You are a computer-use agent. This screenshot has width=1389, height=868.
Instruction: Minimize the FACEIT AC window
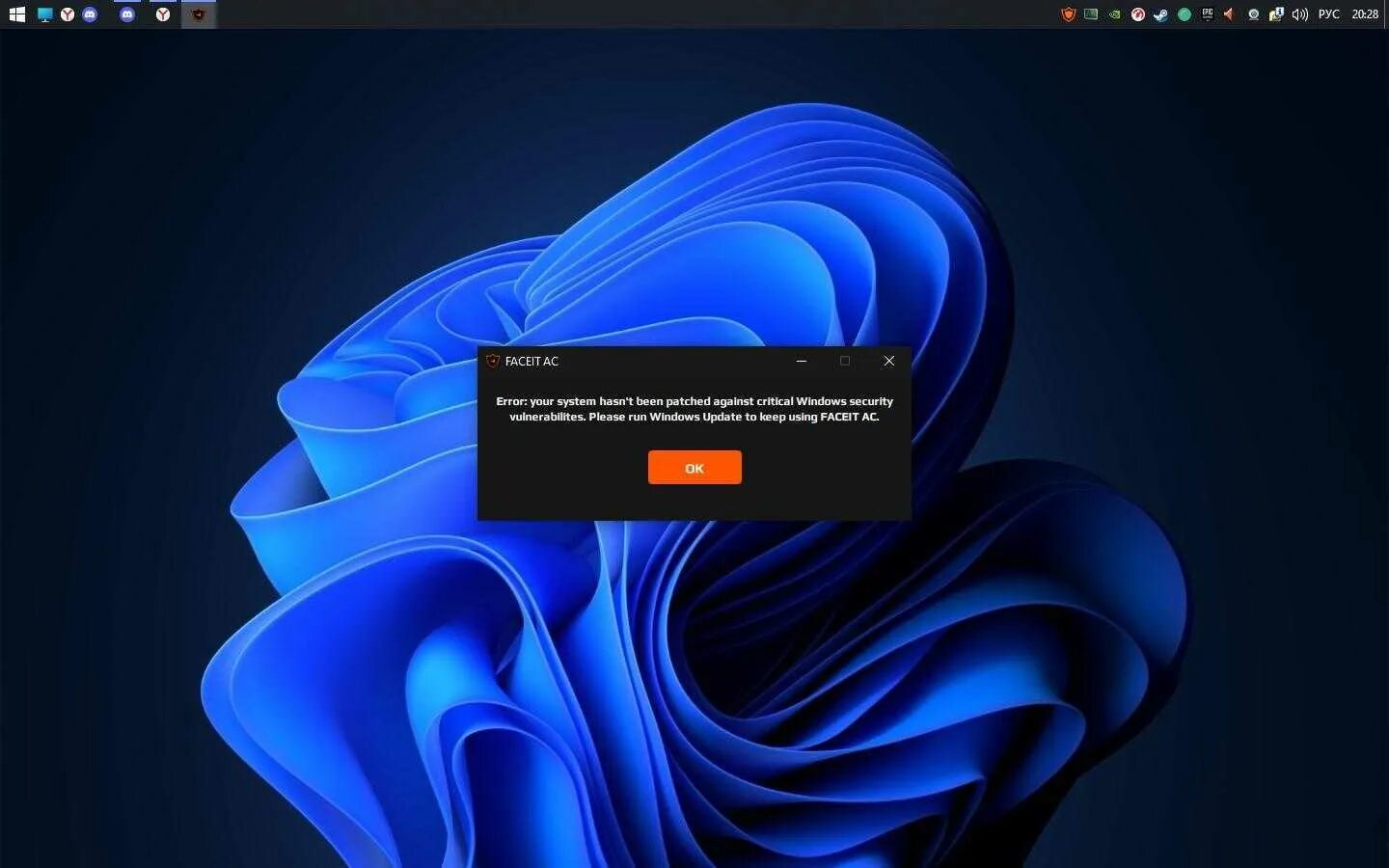[x=801, y=361]
